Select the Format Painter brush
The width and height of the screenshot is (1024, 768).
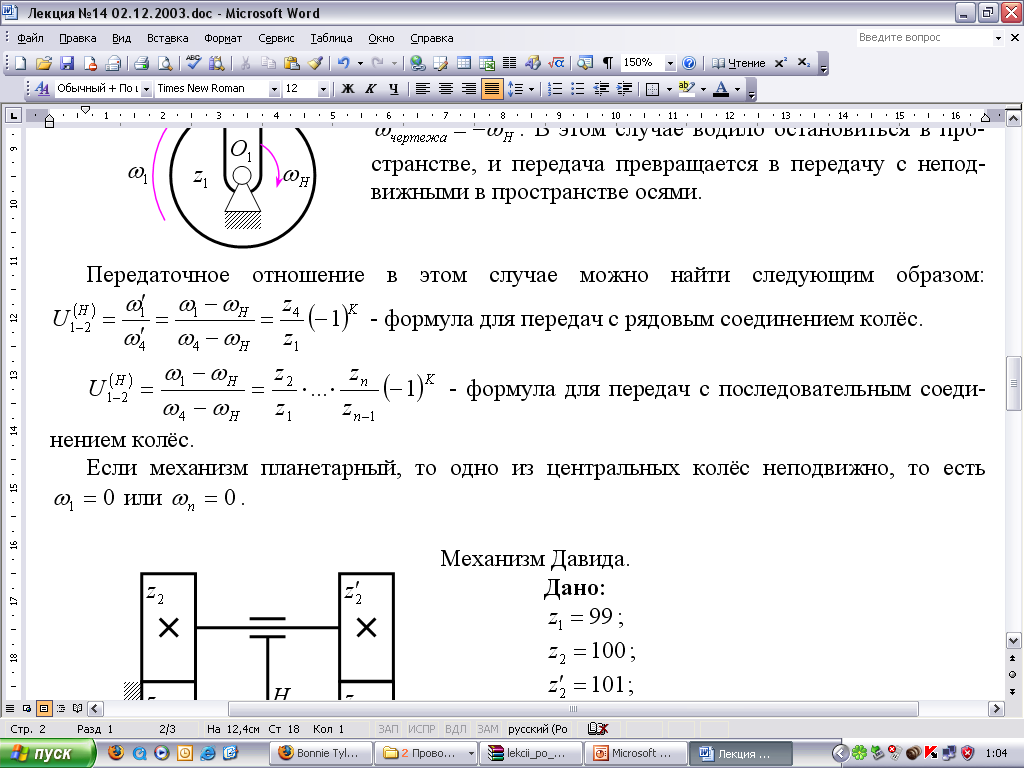315,63
